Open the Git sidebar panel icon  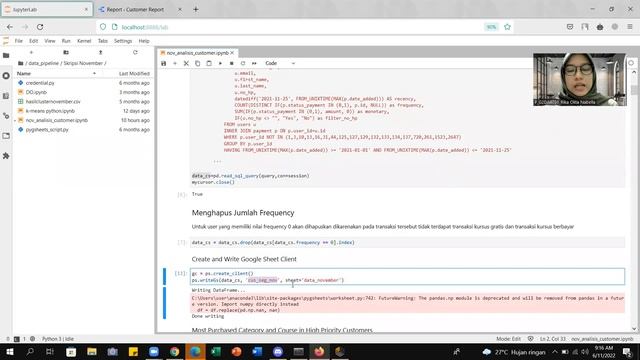click(6, 116)
